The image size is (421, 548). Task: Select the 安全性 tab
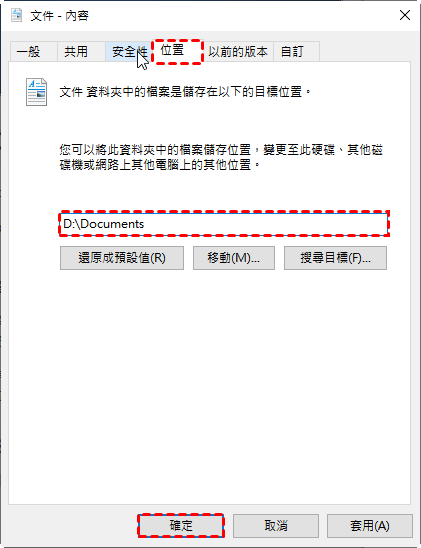coord(129,52)
